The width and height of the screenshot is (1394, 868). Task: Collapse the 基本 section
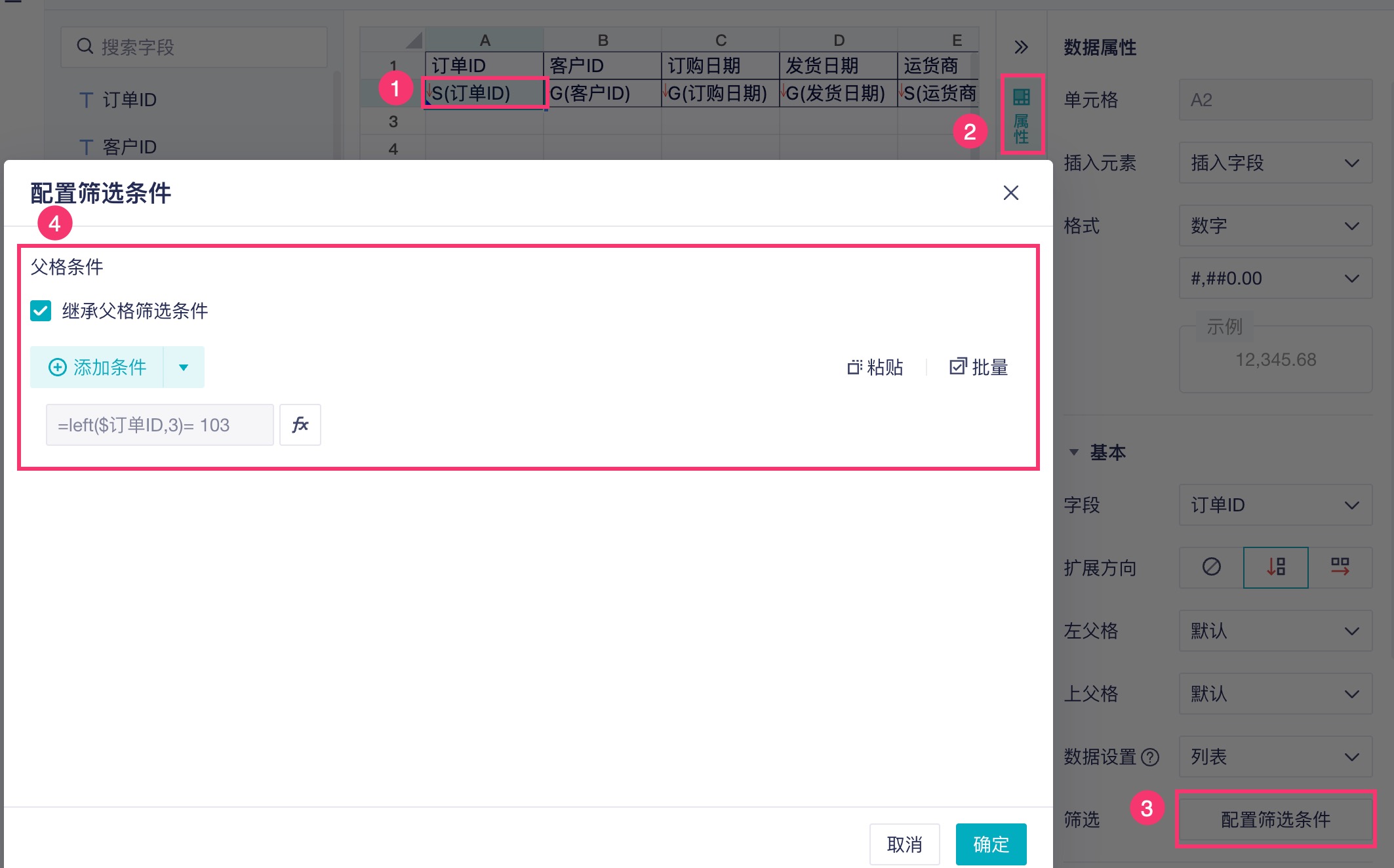tap(1074, 452)
